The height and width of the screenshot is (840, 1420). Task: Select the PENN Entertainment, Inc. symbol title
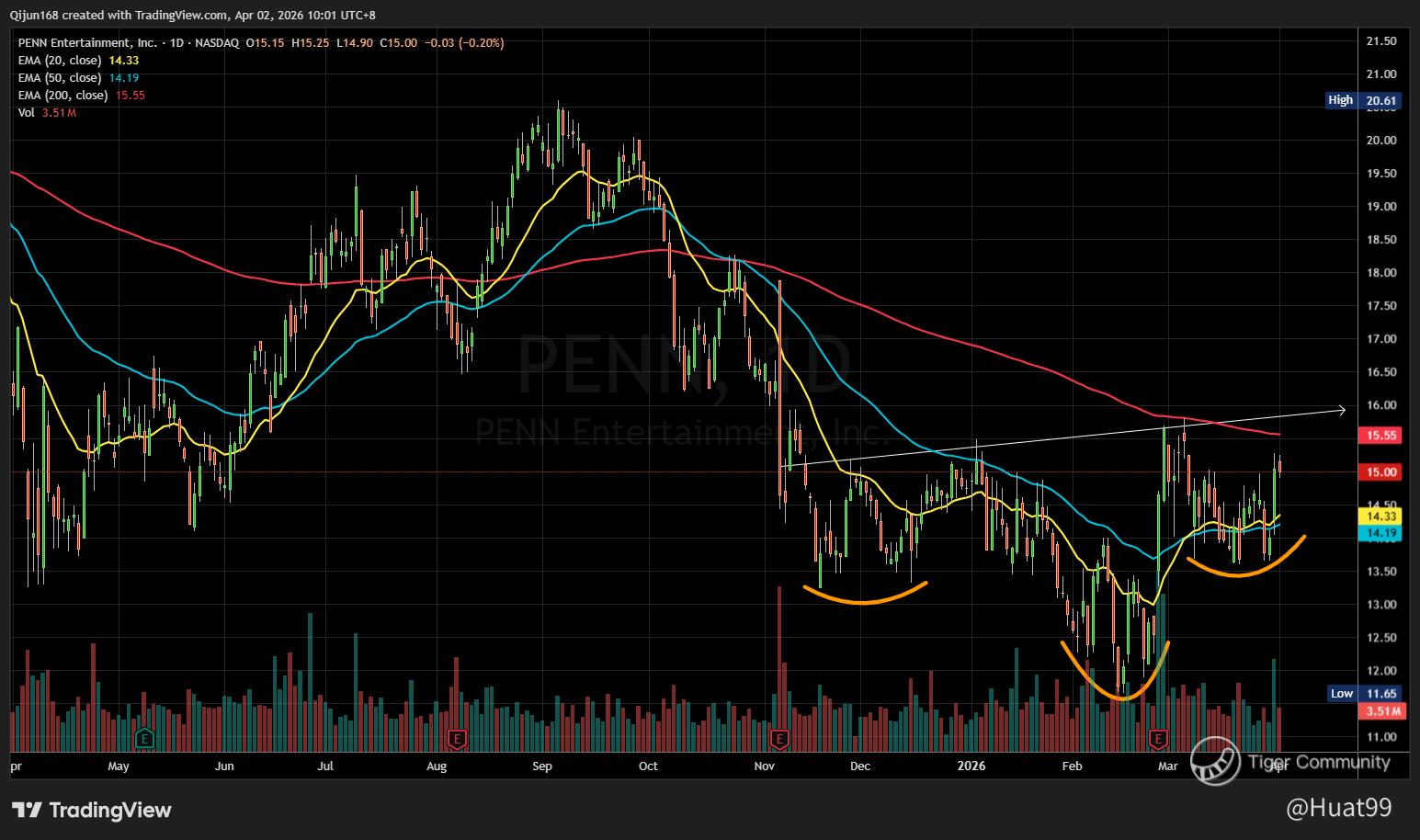click(87, 43)
